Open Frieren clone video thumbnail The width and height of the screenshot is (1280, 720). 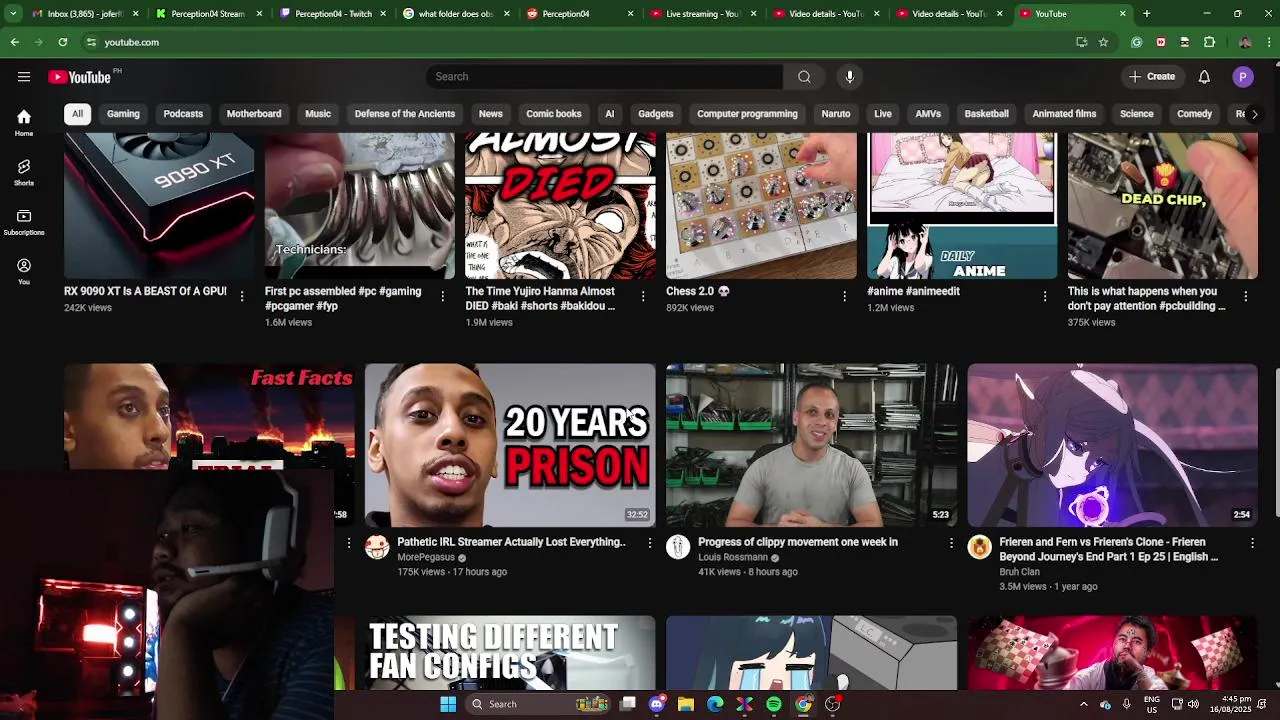pos(1112,445)
